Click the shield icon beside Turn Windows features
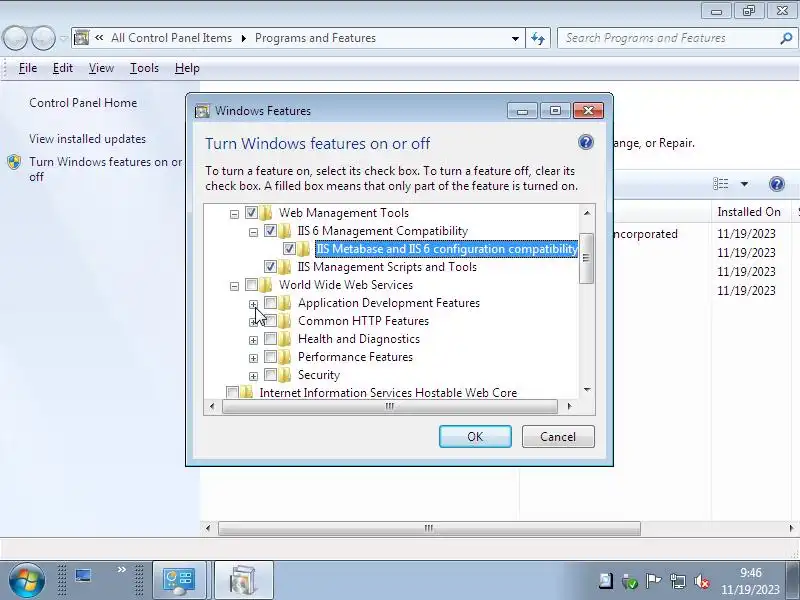The height and width of the screenshot is (600, 800). [14, 162]
